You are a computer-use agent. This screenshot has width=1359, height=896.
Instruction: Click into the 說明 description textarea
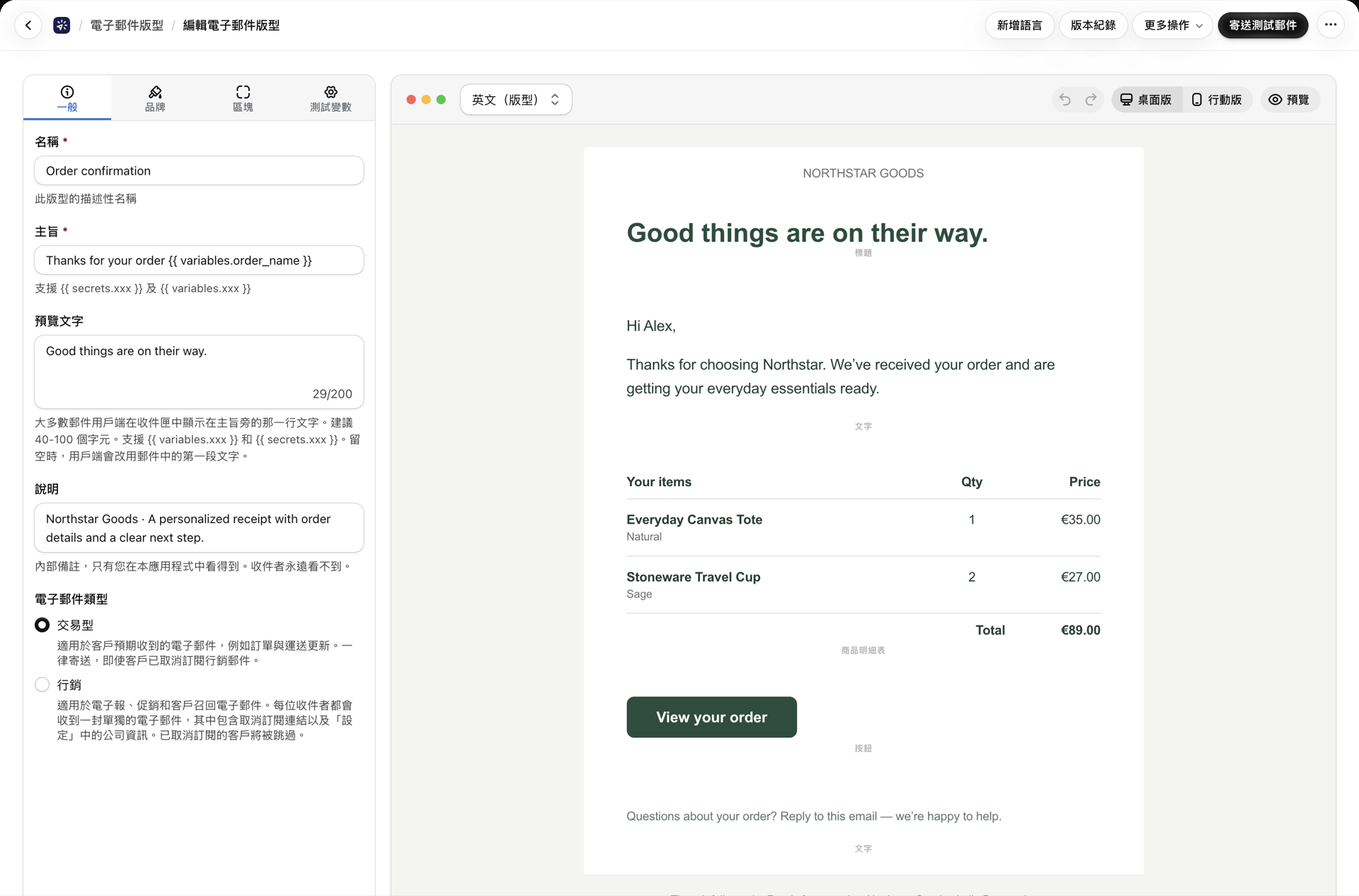point(199,528)
